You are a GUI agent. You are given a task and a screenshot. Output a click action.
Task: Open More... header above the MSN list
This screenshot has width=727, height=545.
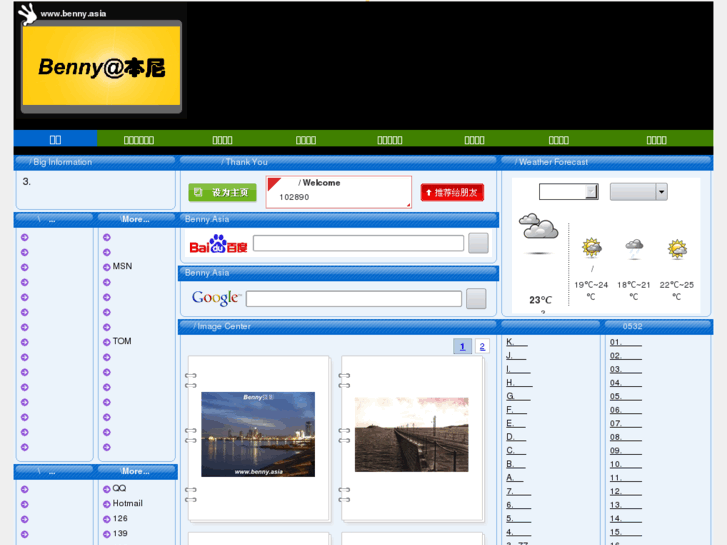135,219
